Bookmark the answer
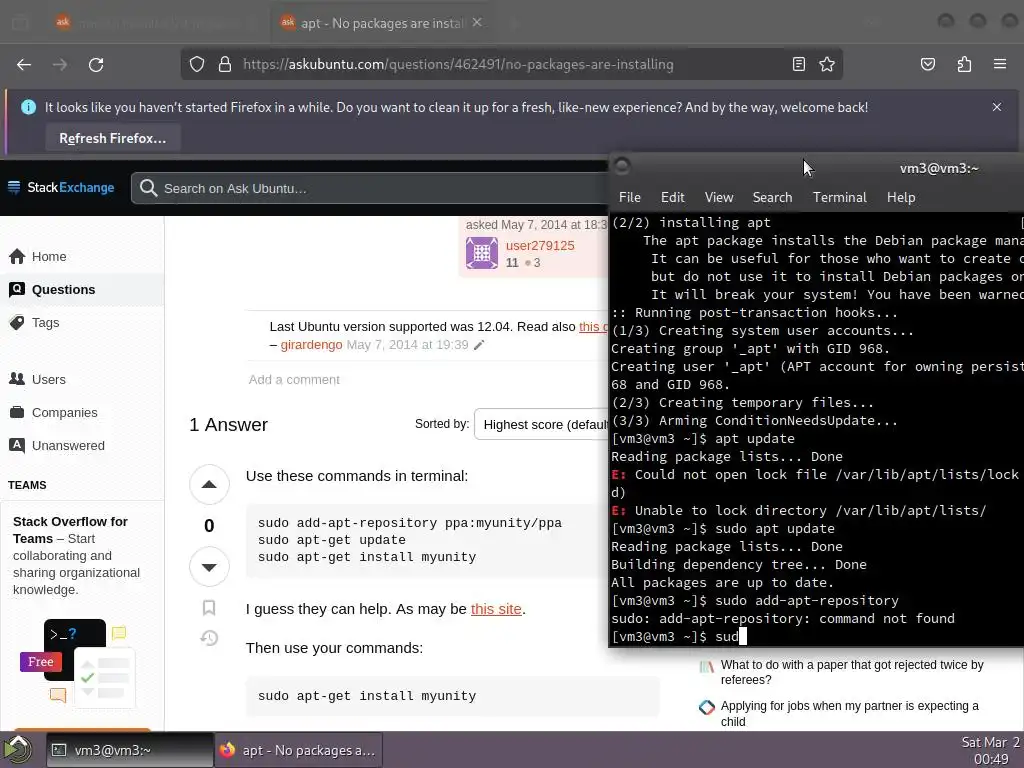This screenshot has height=768, width=1024. point(209,608)
